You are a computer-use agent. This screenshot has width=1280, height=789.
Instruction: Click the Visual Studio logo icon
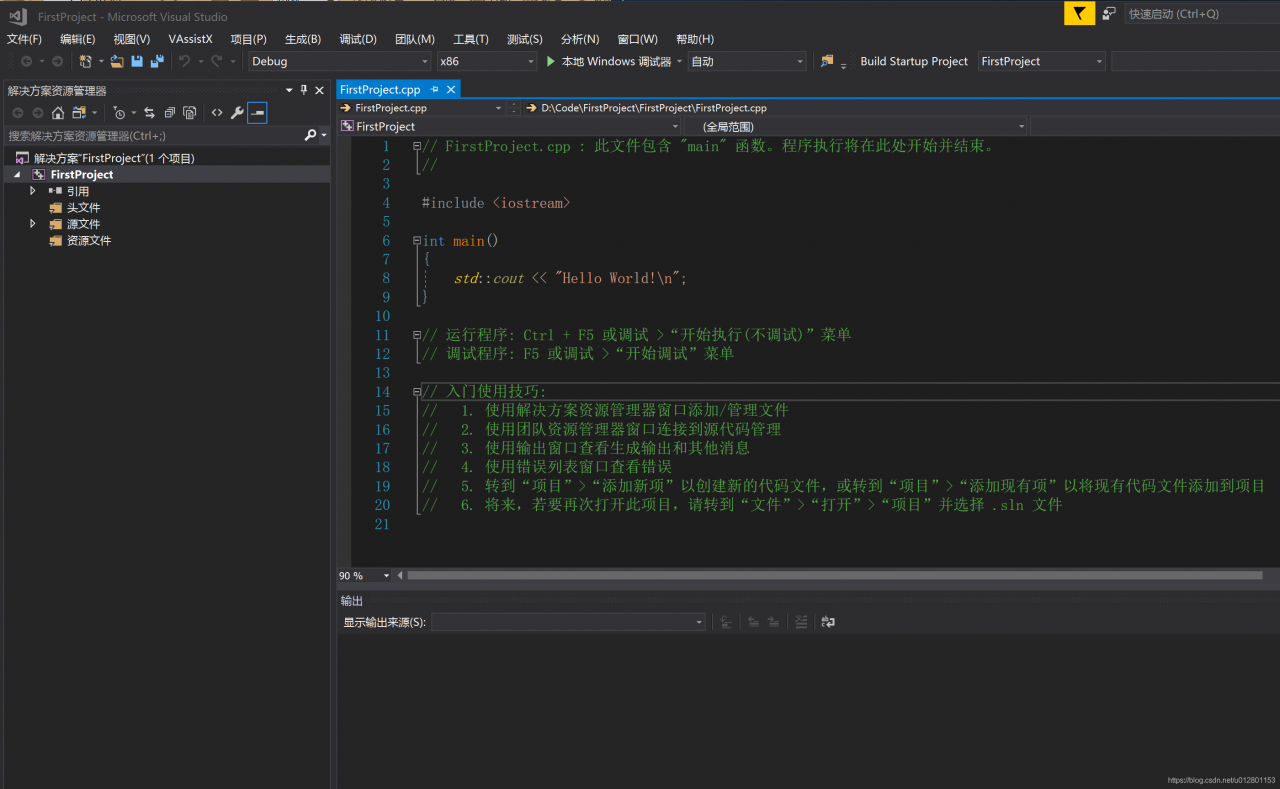18,15
